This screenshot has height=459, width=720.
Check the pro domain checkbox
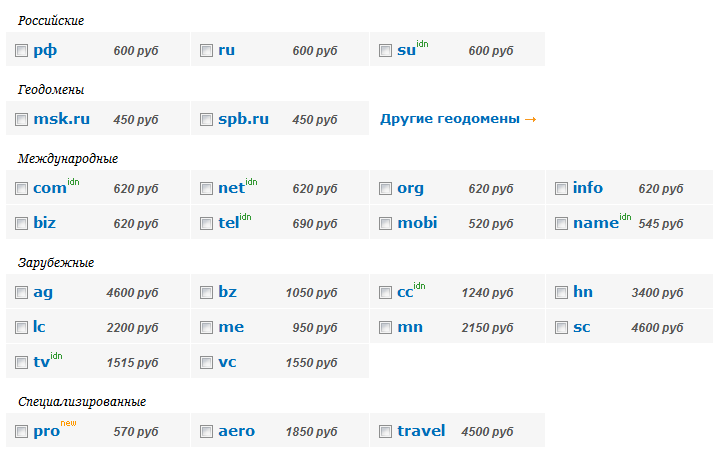tap(22, 431)
